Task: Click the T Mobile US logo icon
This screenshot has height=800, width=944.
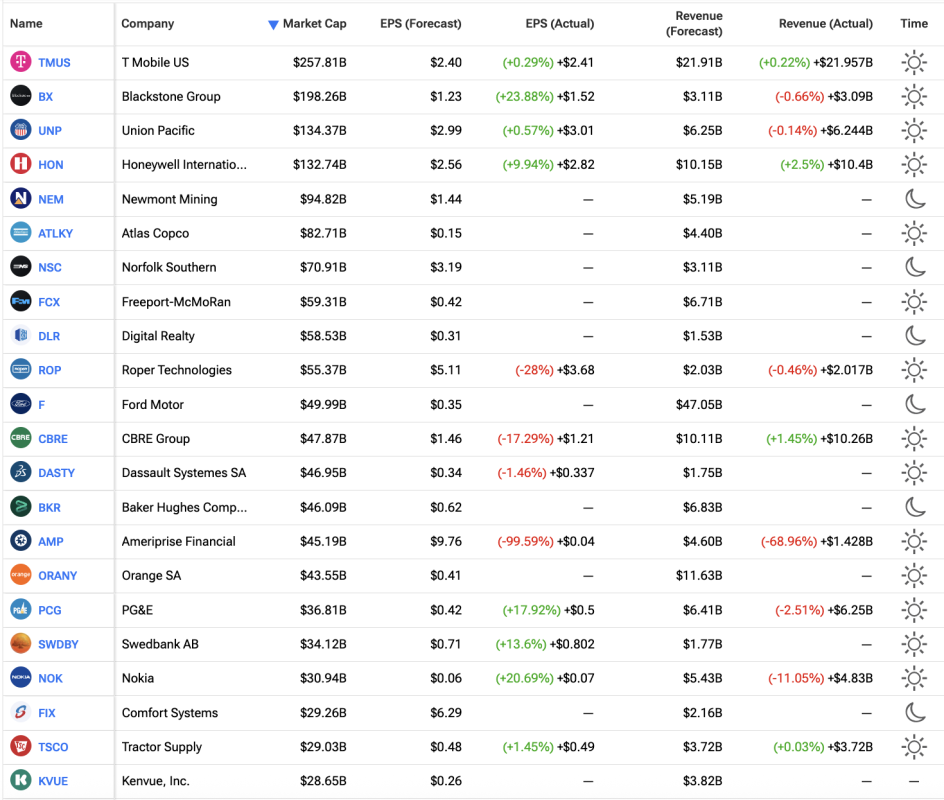Action: [x=21, y=62]
